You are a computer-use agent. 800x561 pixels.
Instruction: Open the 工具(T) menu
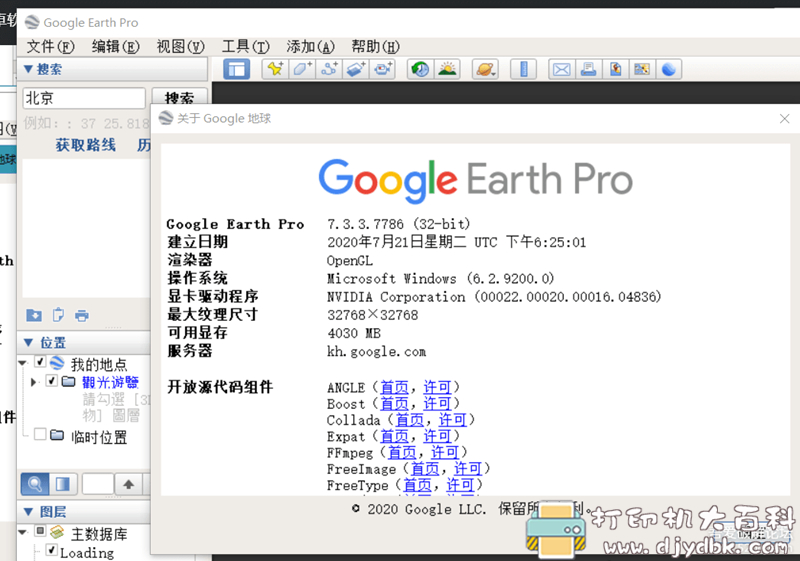coord(245,47)
